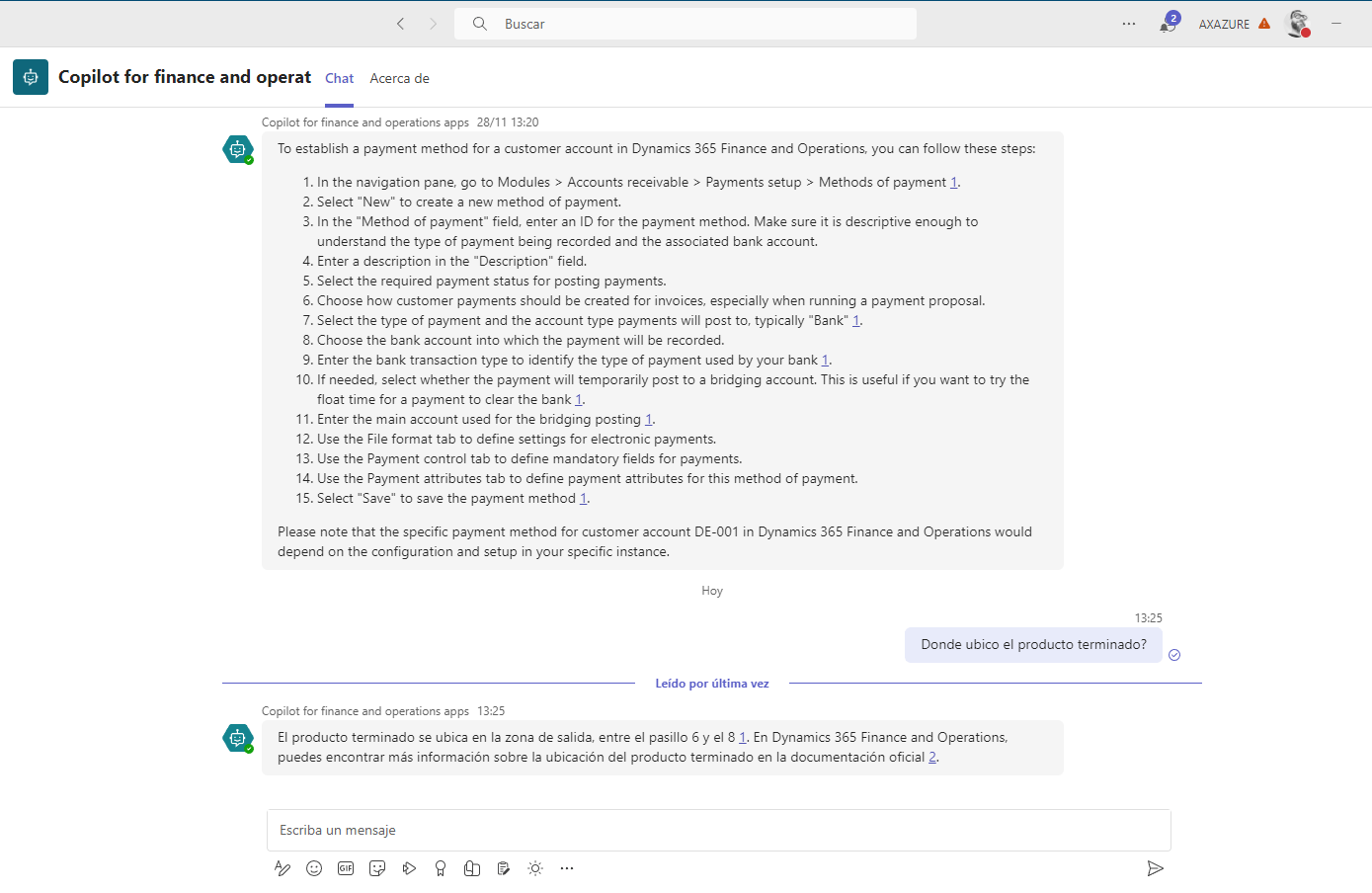Image resolution: width=1372 pixels, height=893 pixels.
Task: Click the send message arrow
Action: [x=1155, y=868]
